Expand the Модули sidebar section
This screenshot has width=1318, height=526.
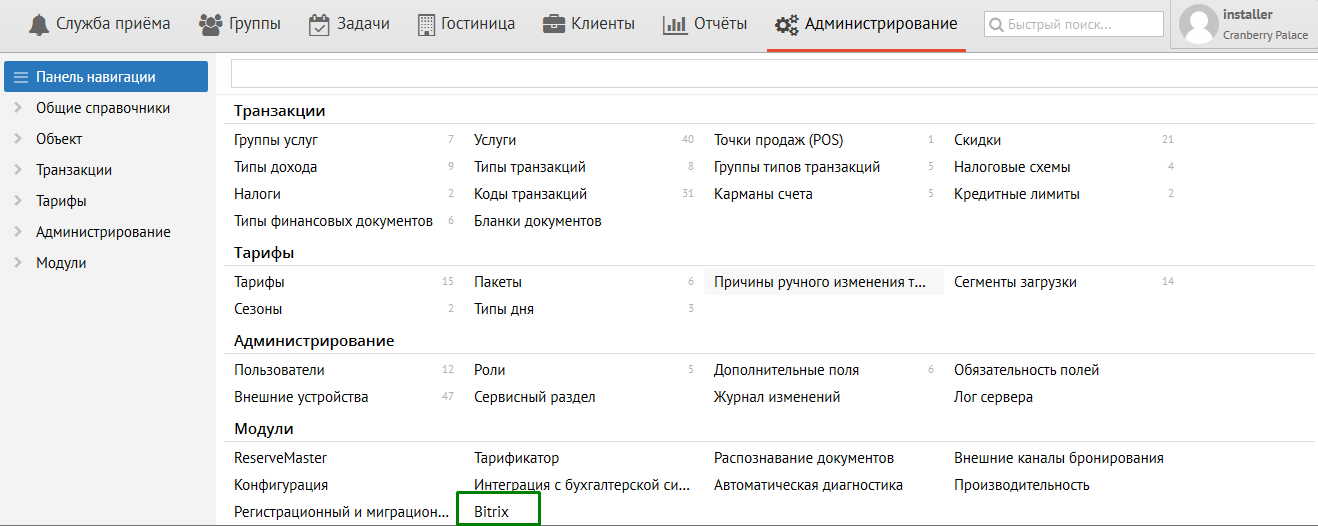pyautogui.click(x=18, y=263)
